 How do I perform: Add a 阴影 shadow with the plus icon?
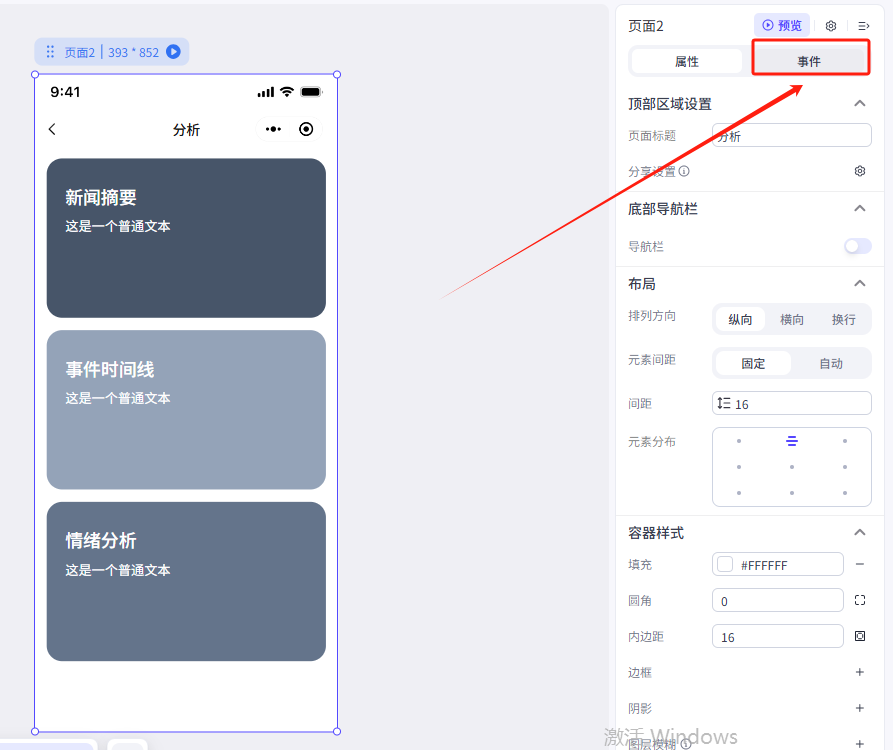(859, 708)
